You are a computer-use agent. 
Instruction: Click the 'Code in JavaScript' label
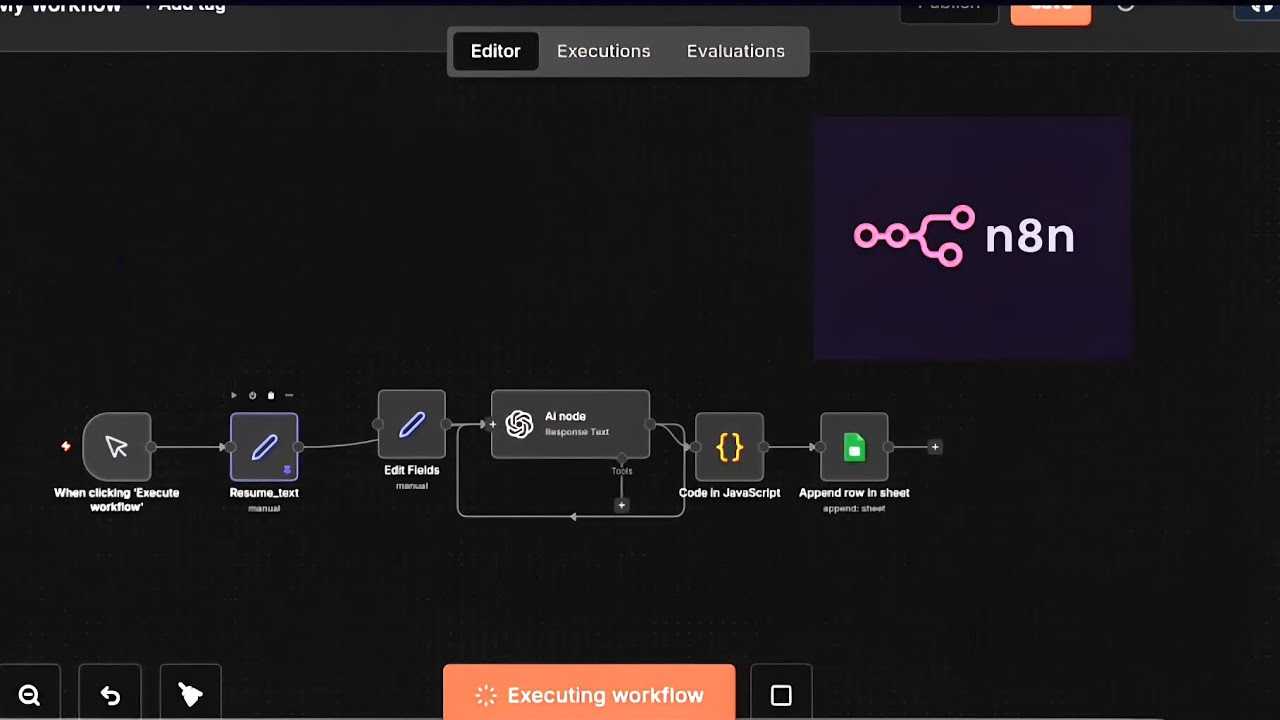(x=730, y=493)
